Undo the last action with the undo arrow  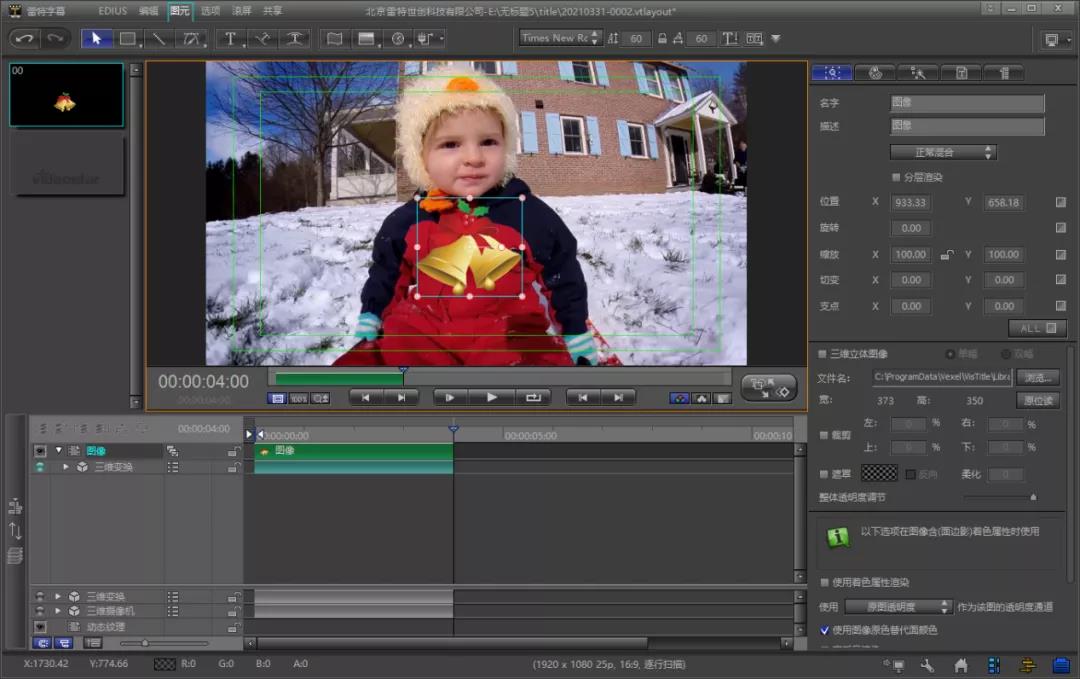(x=25, y=39)
